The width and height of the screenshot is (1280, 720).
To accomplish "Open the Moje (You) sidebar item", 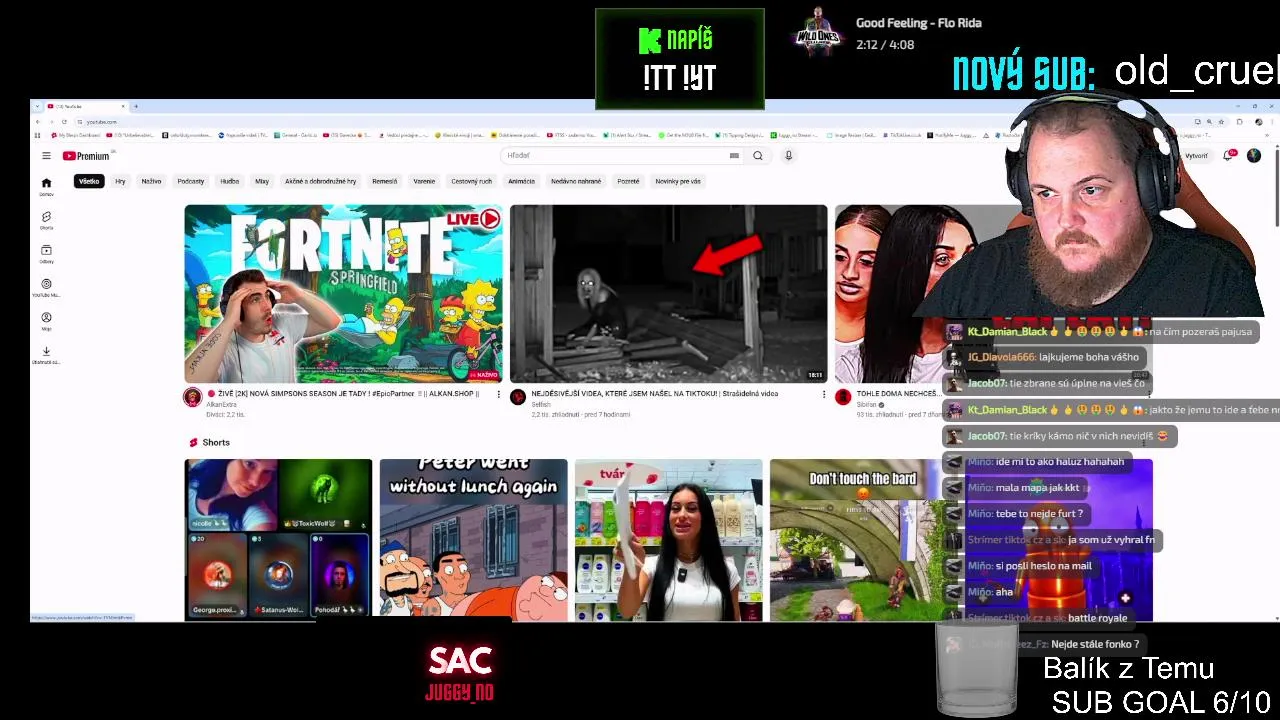I will (46, 321).
